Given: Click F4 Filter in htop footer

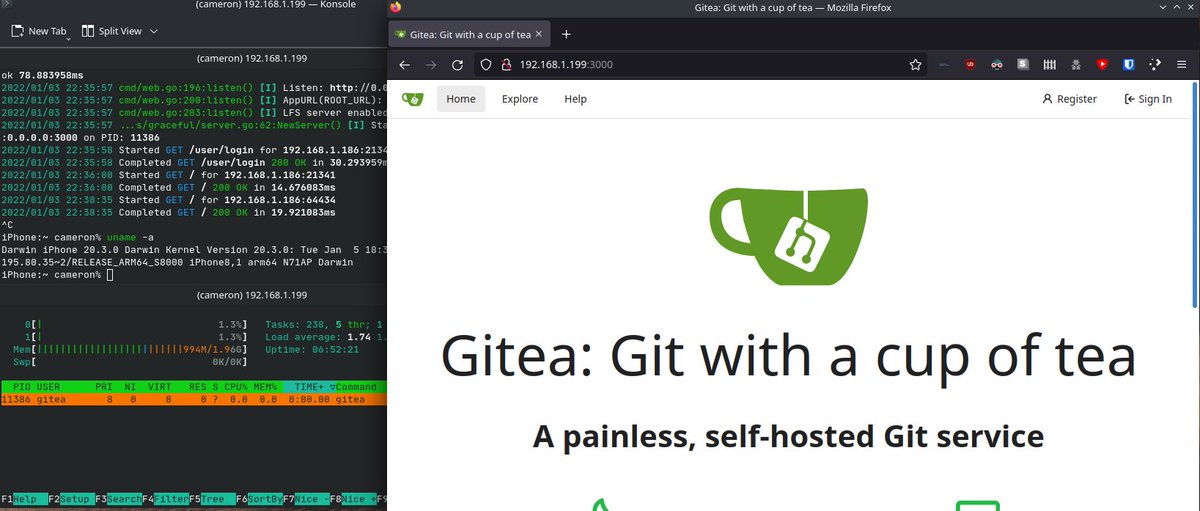Looking at the screenshot, I should [x=164, y=498].
